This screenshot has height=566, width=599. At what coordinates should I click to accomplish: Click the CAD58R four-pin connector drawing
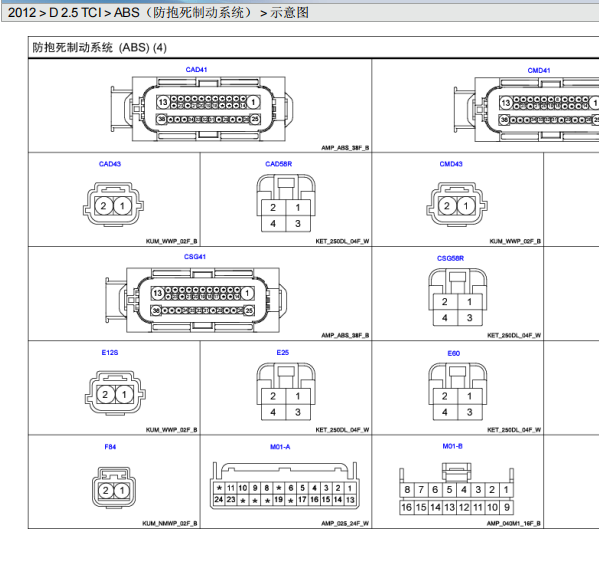coord(286,203)
